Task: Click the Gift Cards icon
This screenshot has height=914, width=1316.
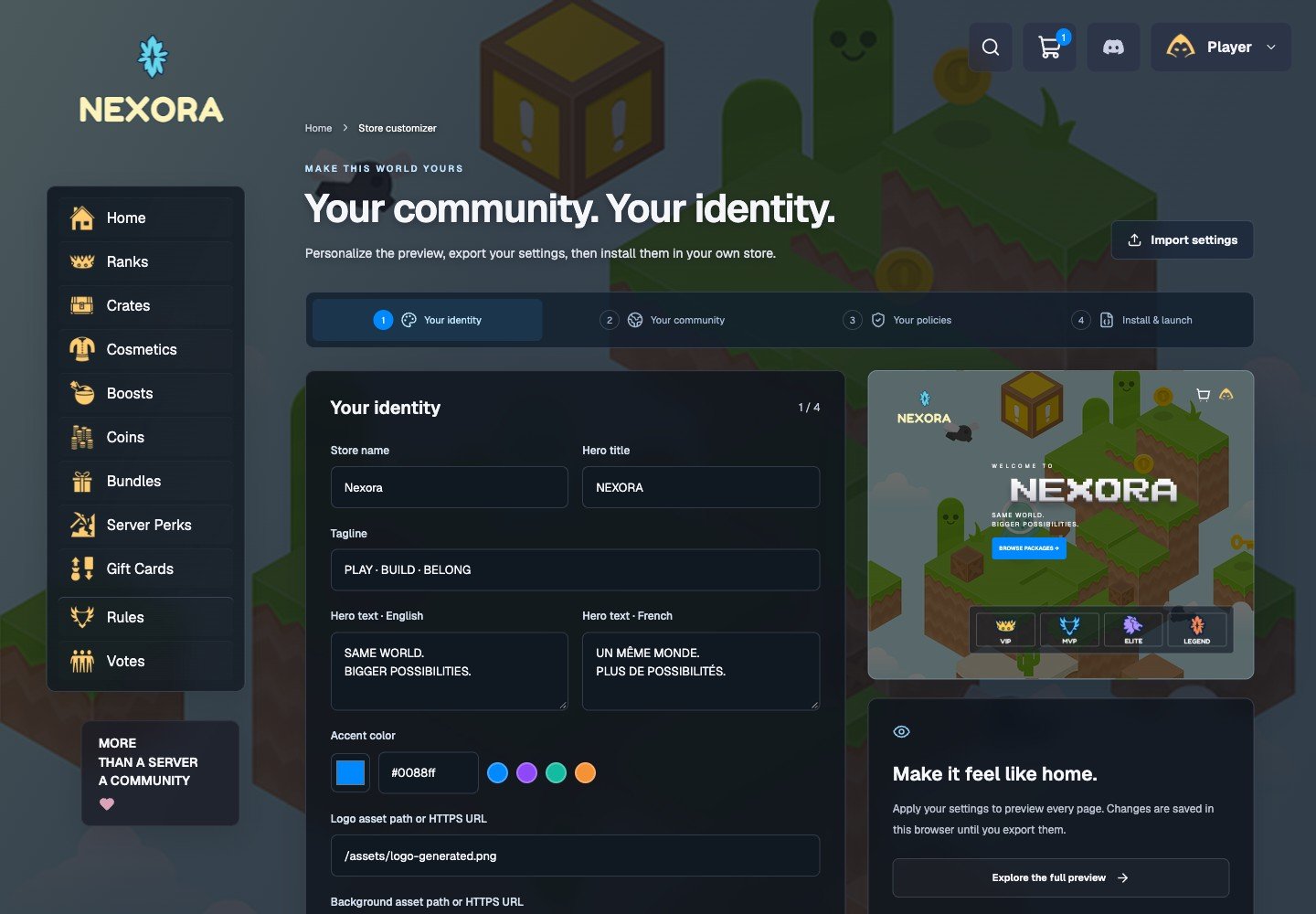Action: [x=82, y=569]
